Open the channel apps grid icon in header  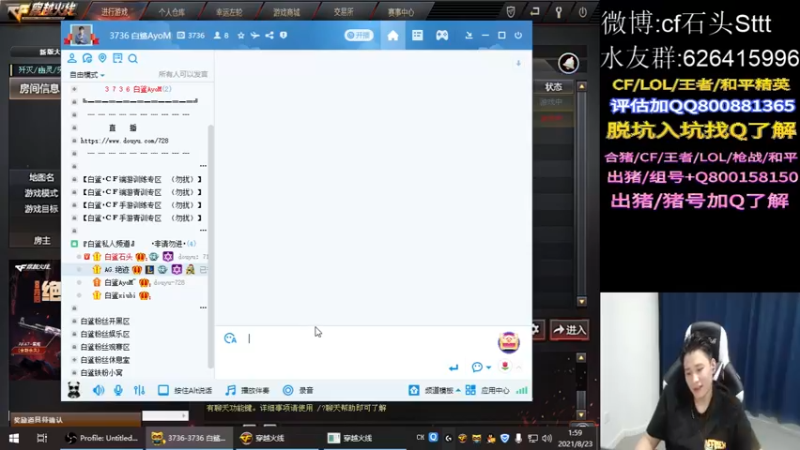pos(417,35)
